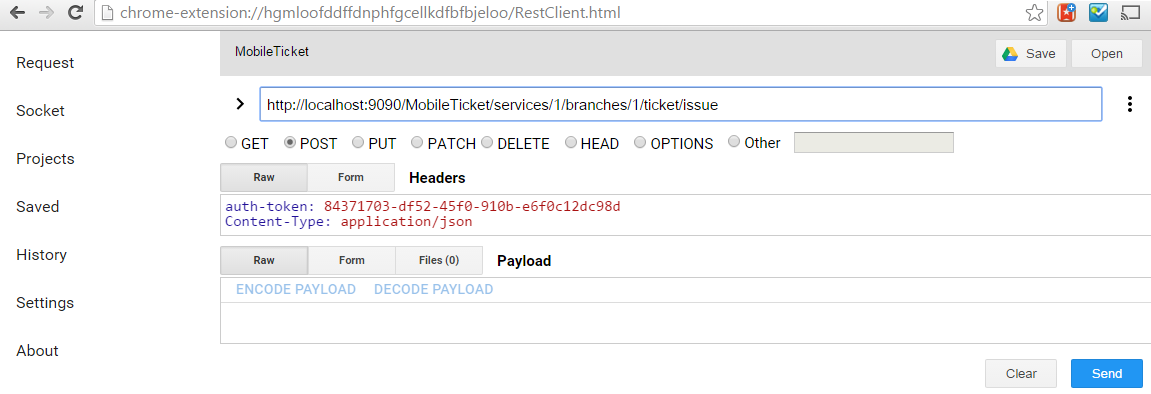1151x394 pixels.
Task: Open the Files (0) payload tab
Action: (x=439, y=260)
